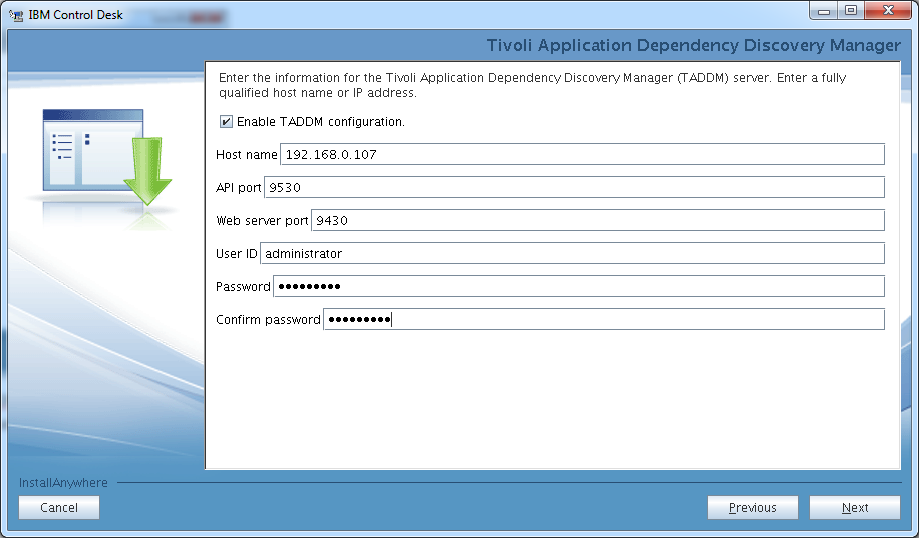Minimize the IBM Control Desk window
This screenshot has width=919, height=538.
click(x=823, y=11)
